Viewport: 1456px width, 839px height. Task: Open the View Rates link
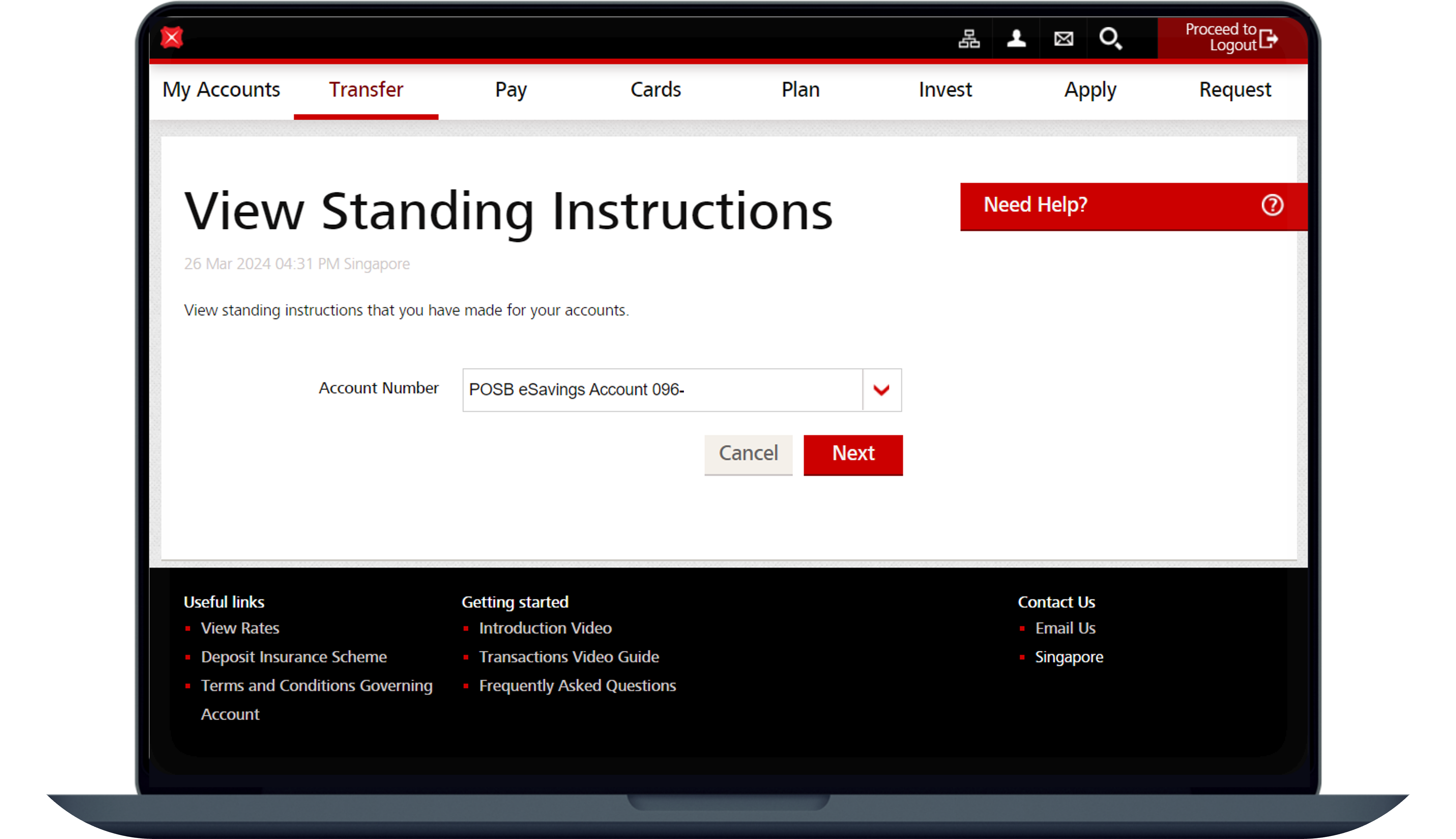click(x=240, y=628)
